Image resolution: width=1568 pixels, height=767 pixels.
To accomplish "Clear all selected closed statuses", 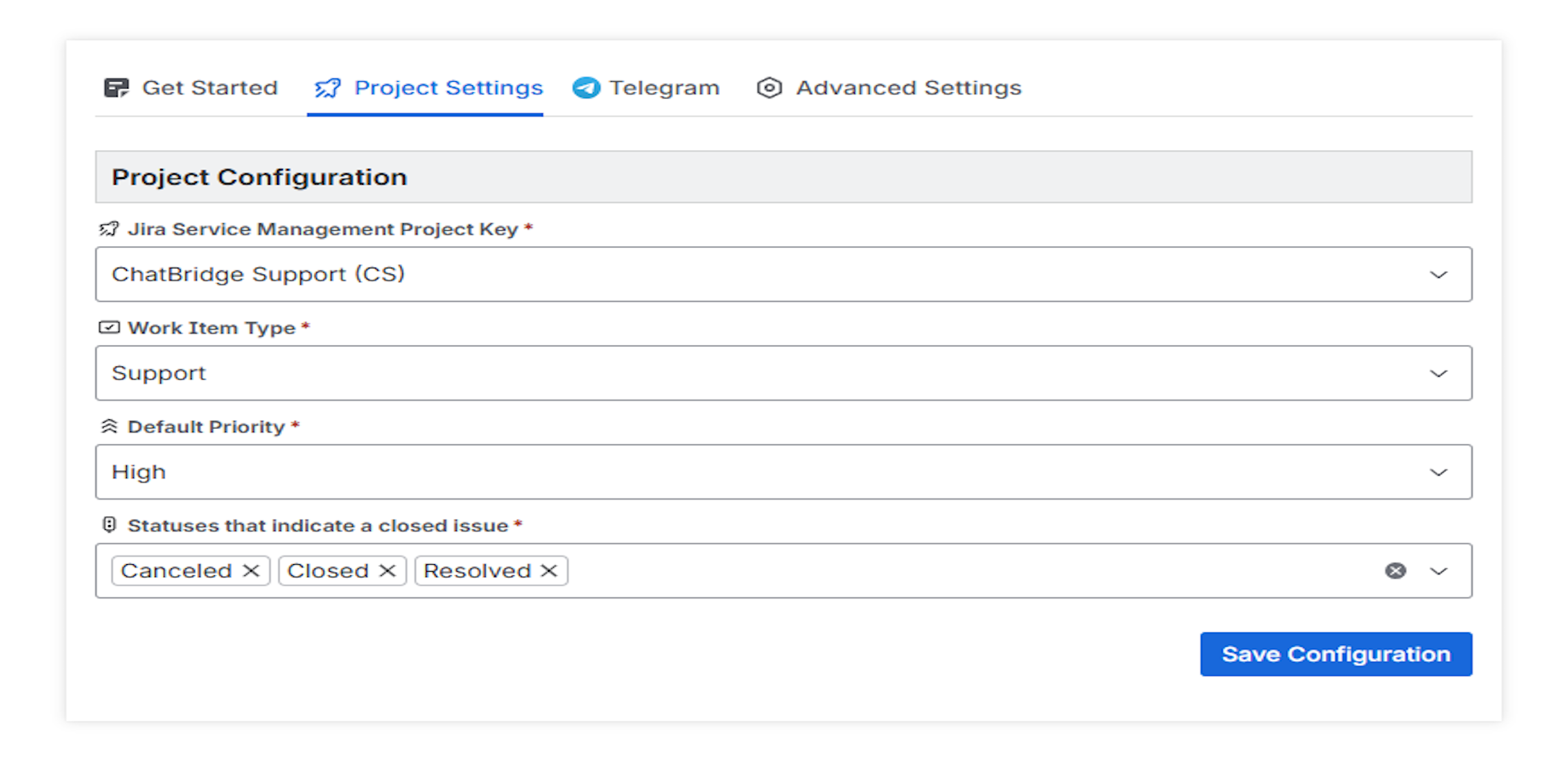I will pos(1395,571).
